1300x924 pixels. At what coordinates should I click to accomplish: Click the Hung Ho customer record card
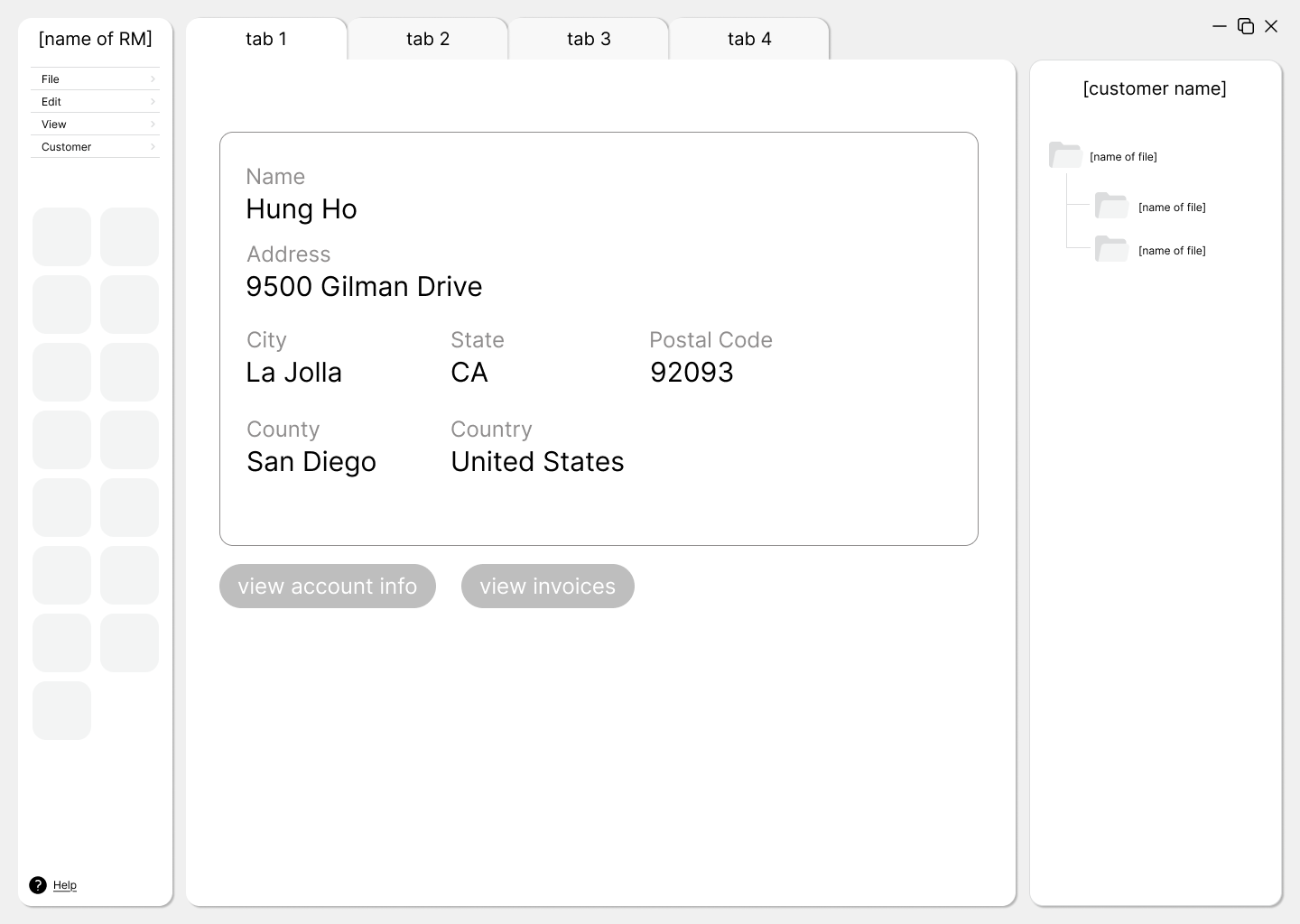click(x=599, y=338)
